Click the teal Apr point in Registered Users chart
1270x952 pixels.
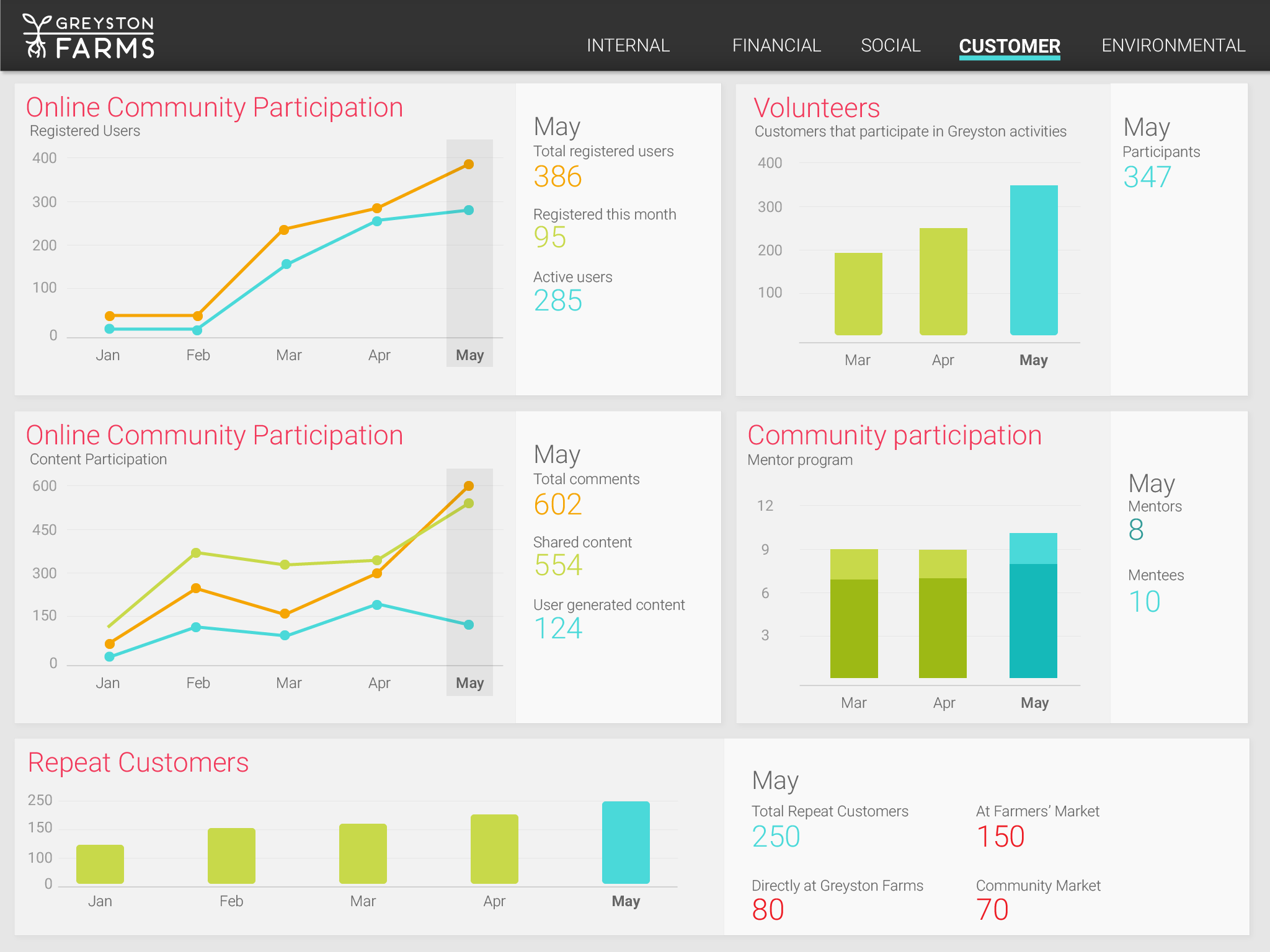click(x=377, y=221)
